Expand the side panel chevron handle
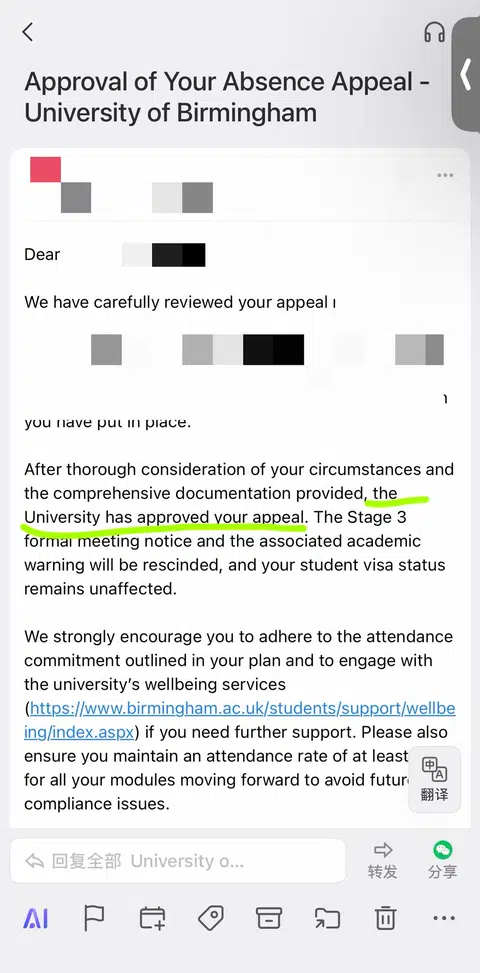 [466, 74]
